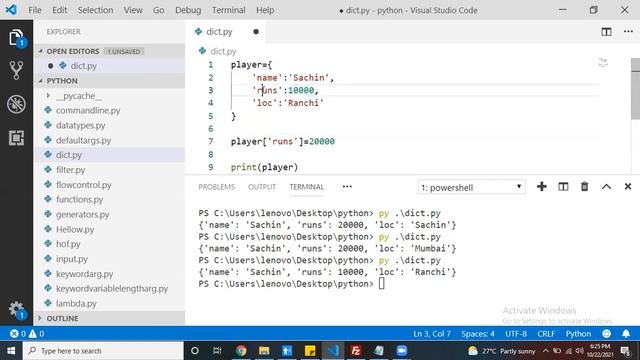Screen dimensions: 640x360
Task: Click the feedback smiley icon
Action: (x=607, y=334)
